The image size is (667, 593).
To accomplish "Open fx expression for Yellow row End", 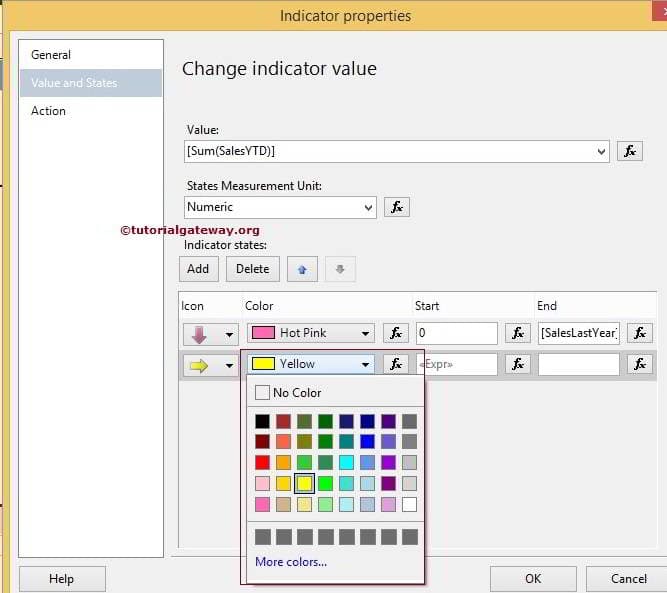I will point(640,364).
